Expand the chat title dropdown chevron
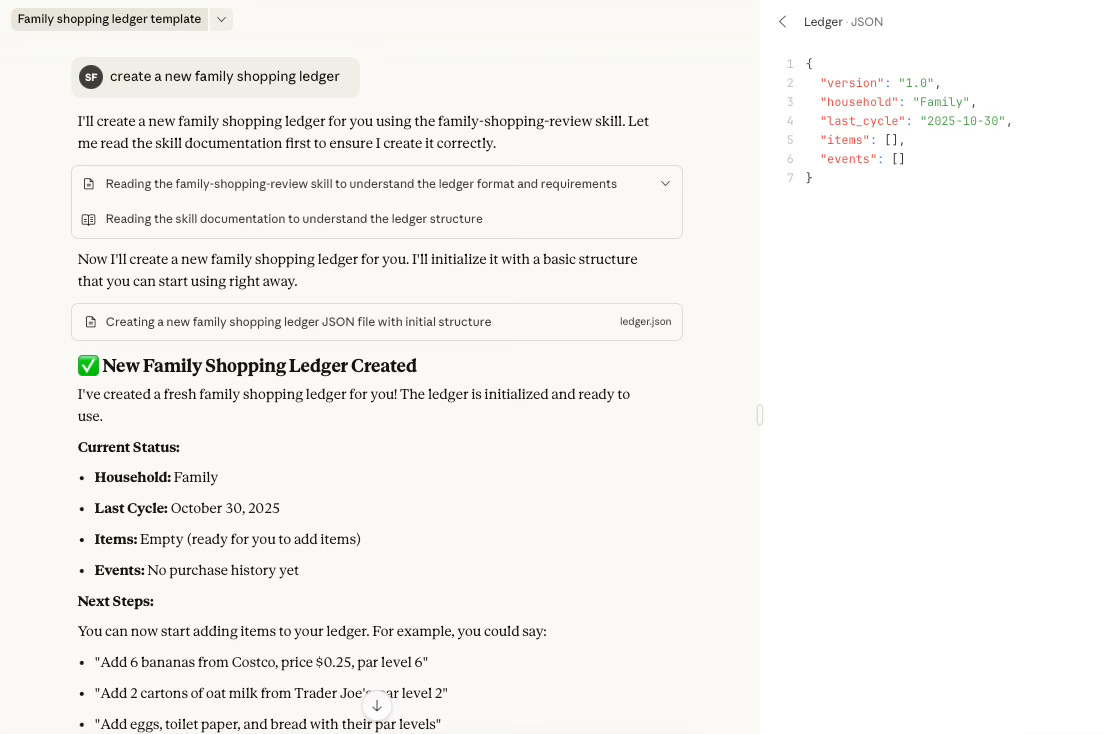 (x=222, y=19)
